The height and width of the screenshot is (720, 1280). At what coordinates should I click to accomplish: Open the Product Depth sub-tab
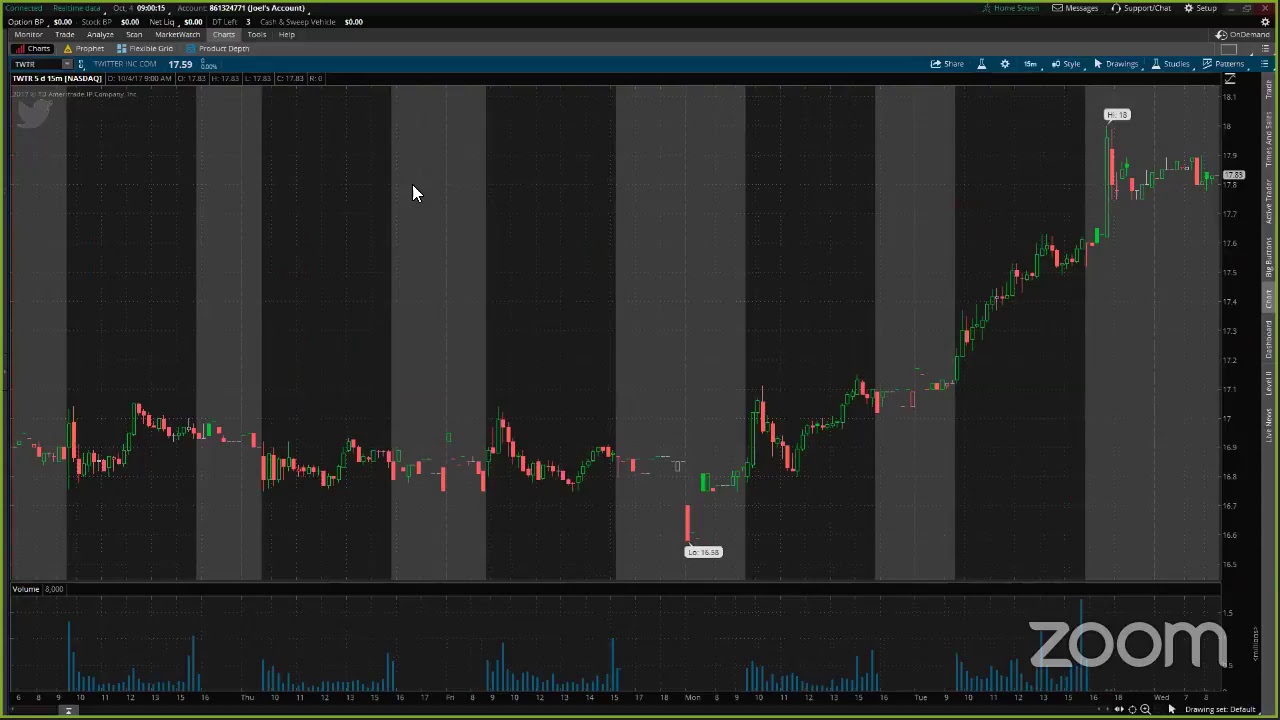(x=218, y=48)
